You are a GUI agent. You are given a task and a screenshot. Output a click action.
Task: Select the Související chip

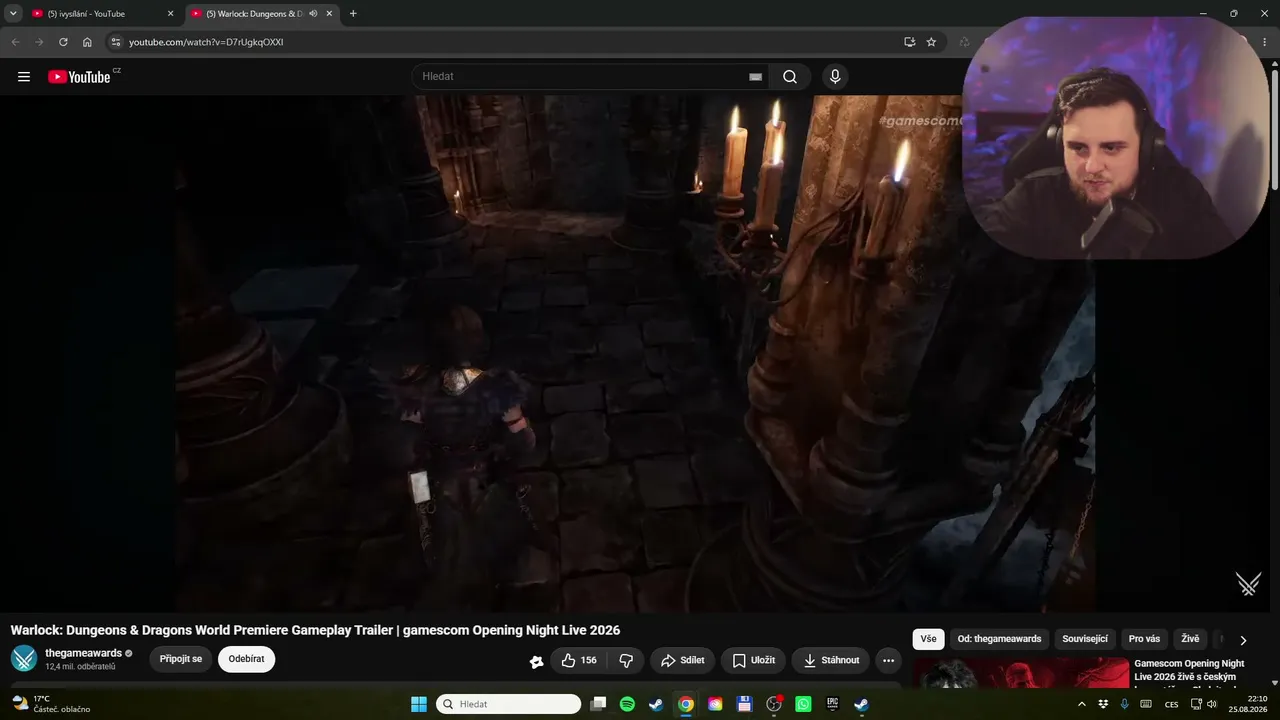[x=1085, y=639]
